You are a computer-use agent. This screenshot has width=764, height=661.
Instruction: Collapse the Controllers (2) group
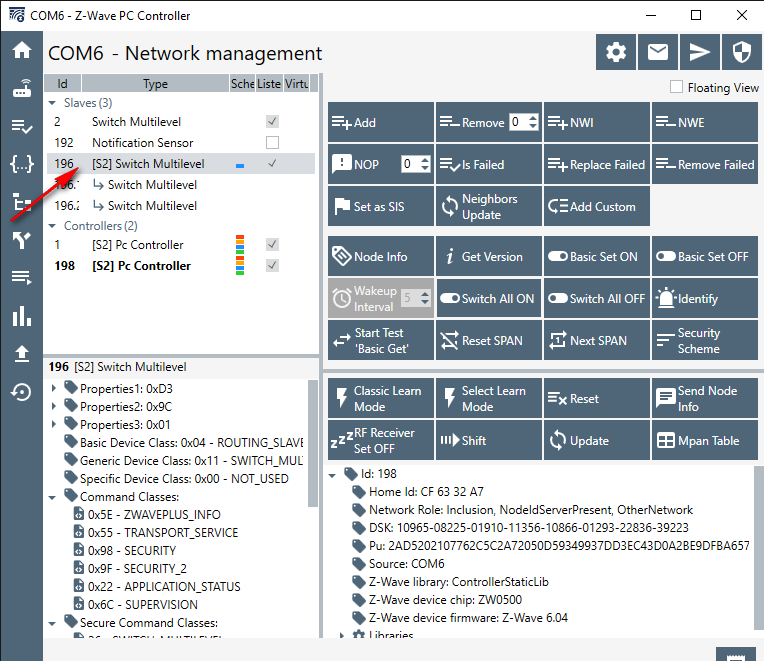(x=52, y=226)
